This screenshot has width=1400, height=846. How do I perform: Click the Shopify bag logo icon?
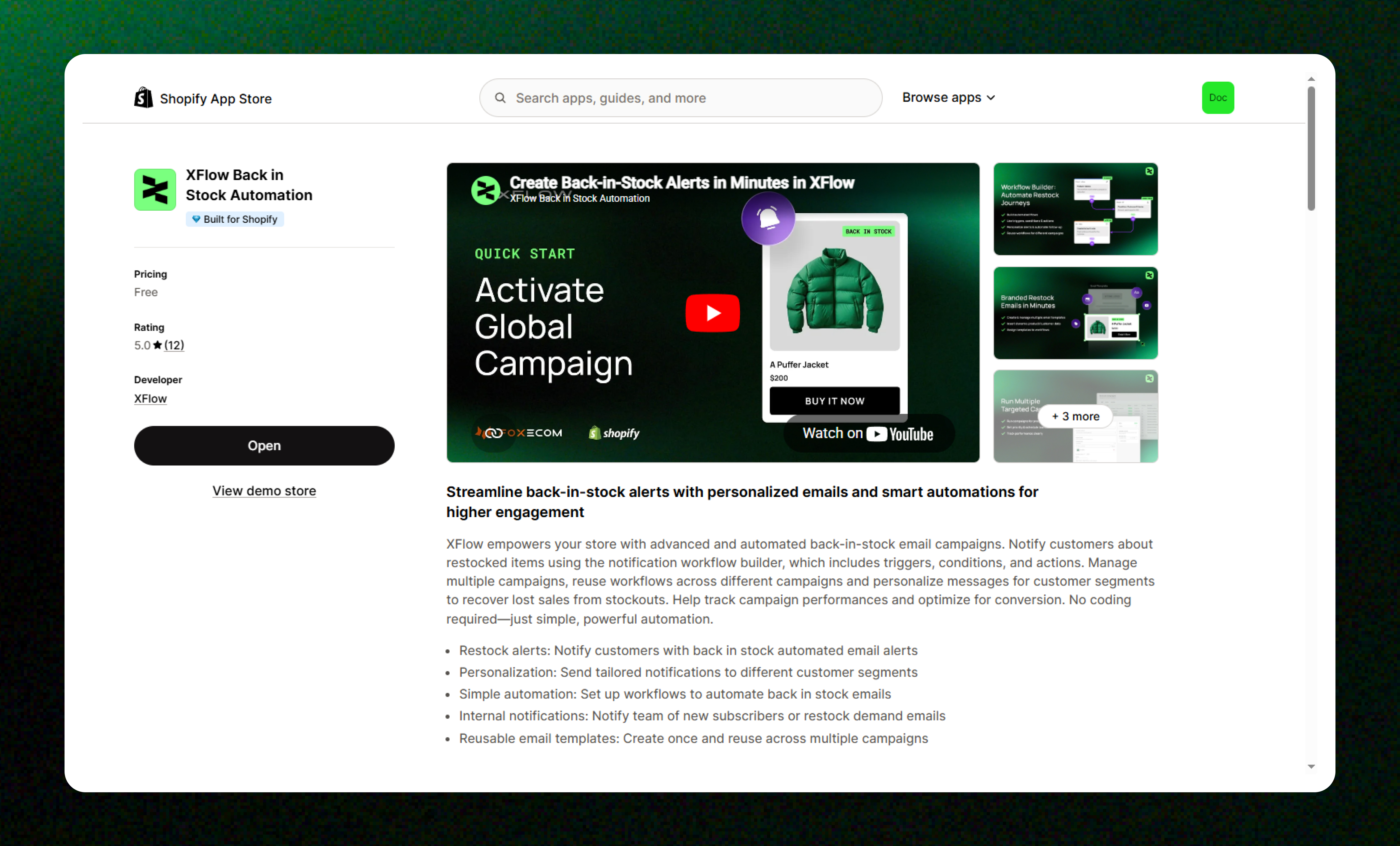point(143,98)
